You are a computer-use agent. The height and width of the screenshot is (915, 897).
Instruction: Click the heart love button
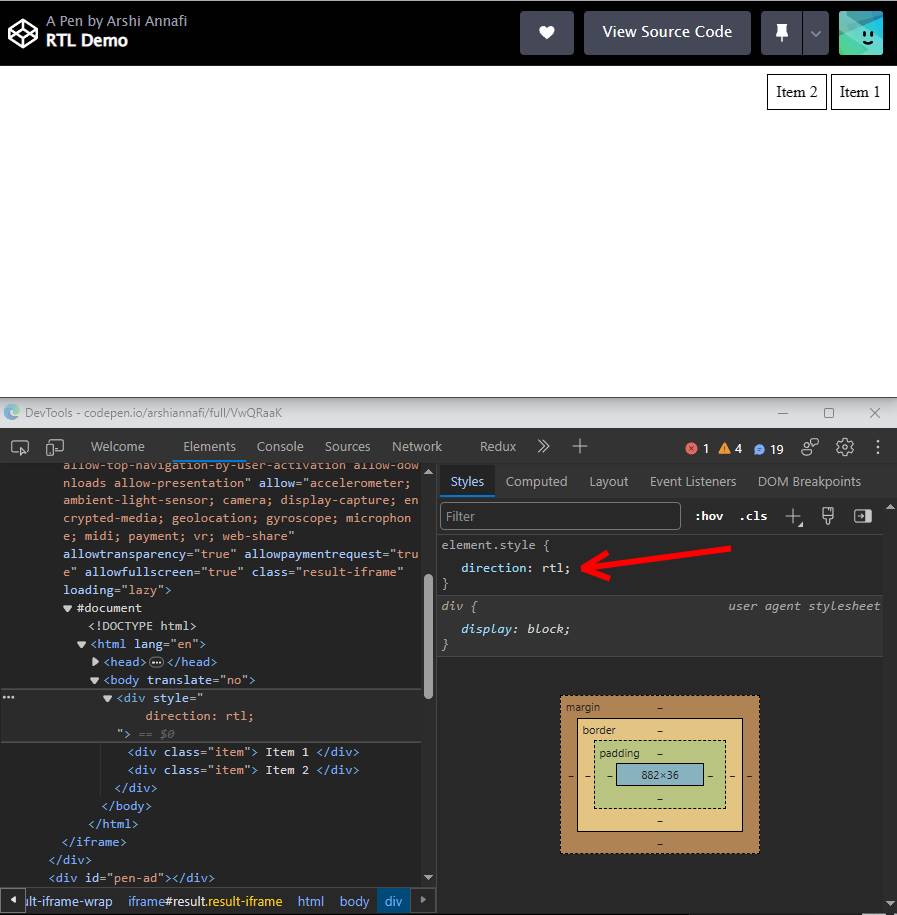[547, 33]
